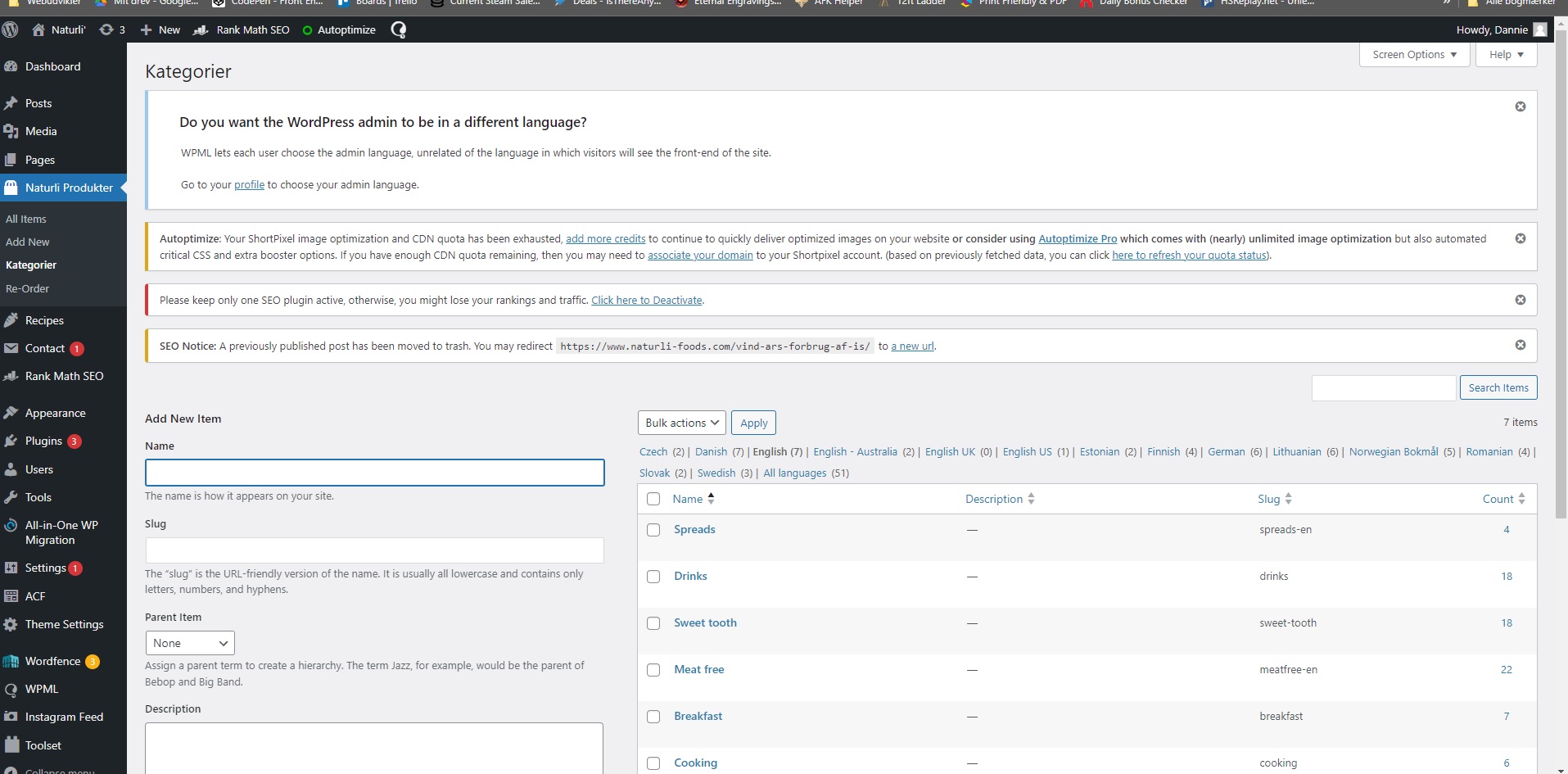Check the Cooking row checkbox
1568x774 pixels.
pyautogui.click(x=653, y=763)
